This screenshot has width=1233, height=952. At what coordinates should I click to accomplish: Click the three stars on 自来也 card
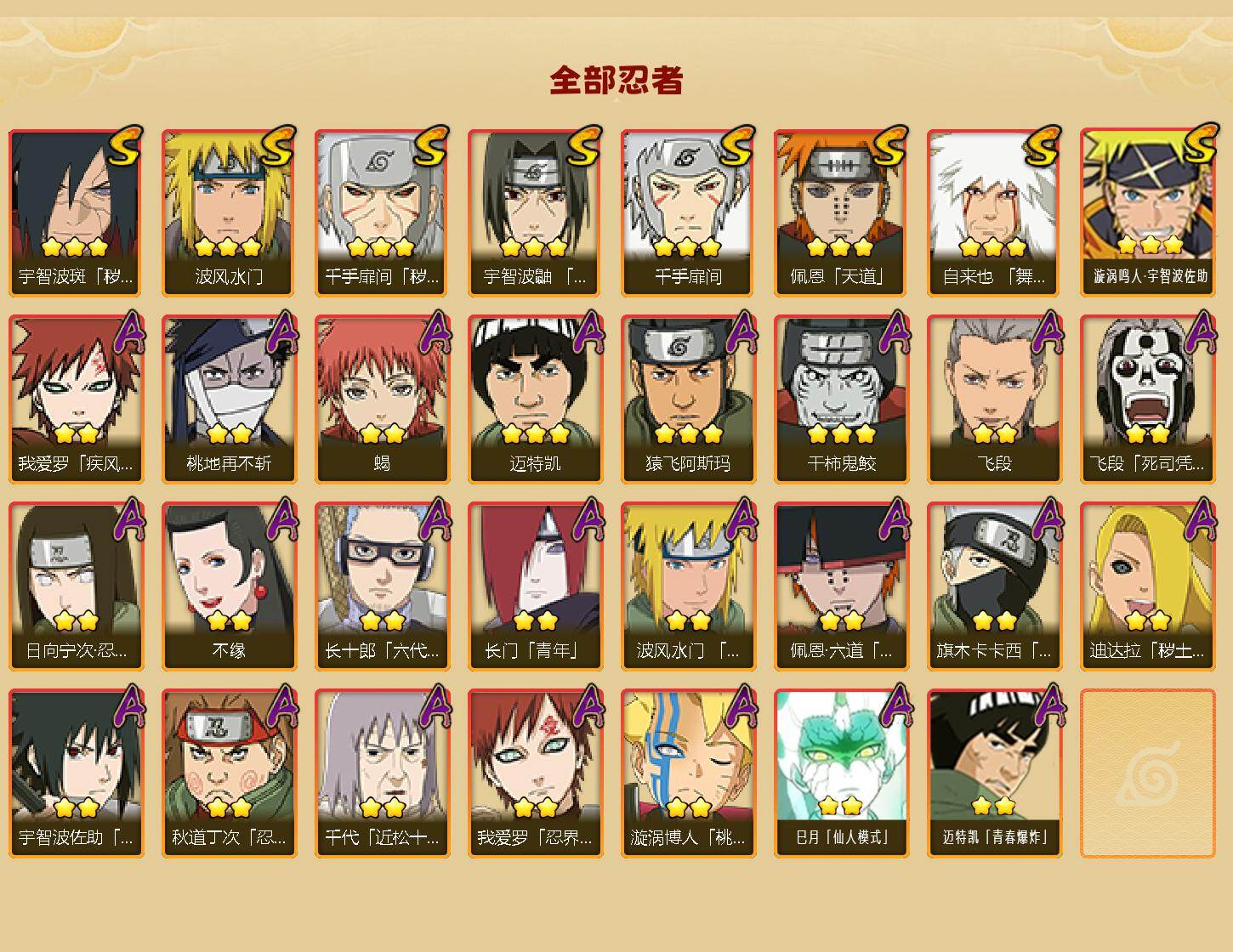(992, 247)
